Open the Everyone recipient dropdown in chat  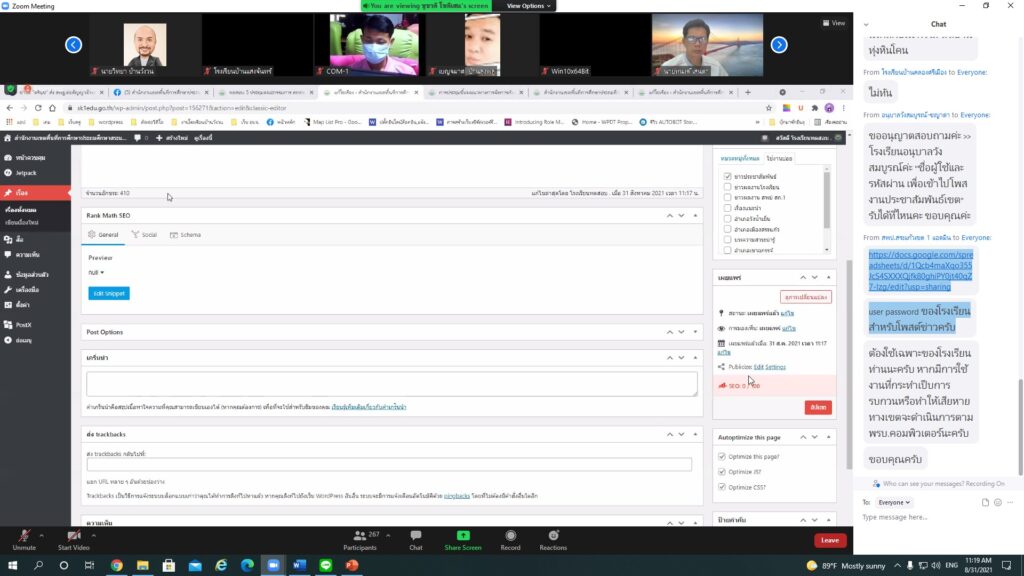pos(894,502)
